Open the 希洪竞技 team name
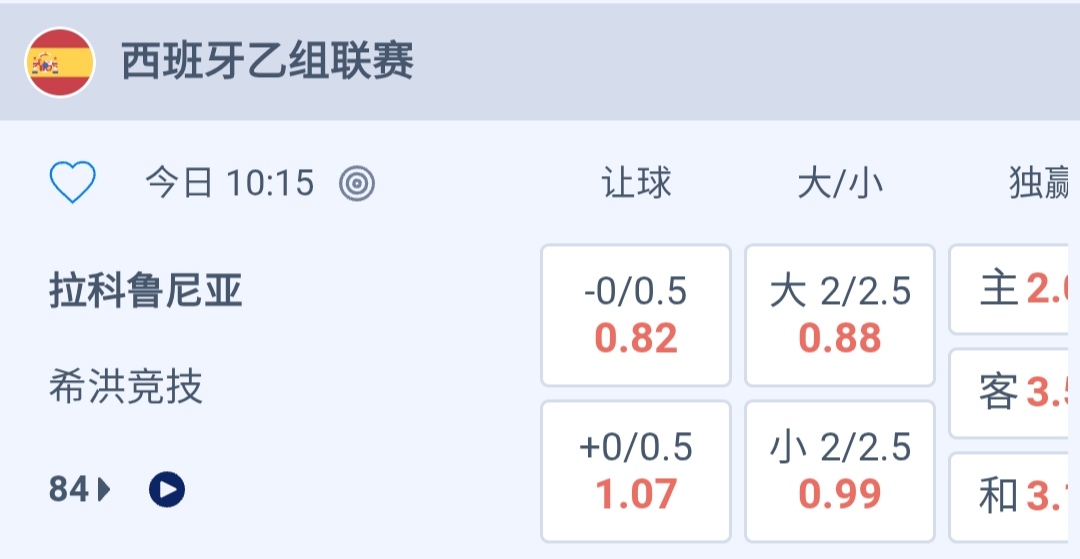The width and height of the screenshot is (1080, 559). click(x=126, y=386)
